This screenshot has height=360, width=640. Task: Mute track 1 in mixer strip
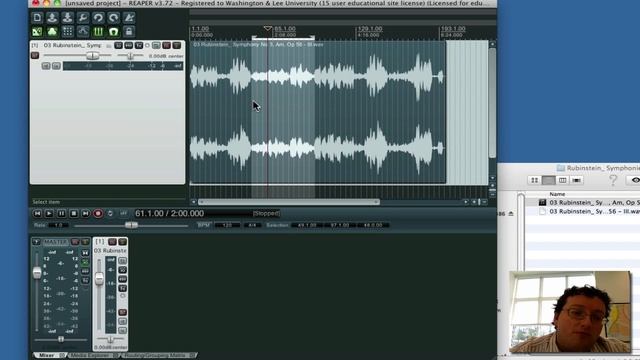pos(112,242)
